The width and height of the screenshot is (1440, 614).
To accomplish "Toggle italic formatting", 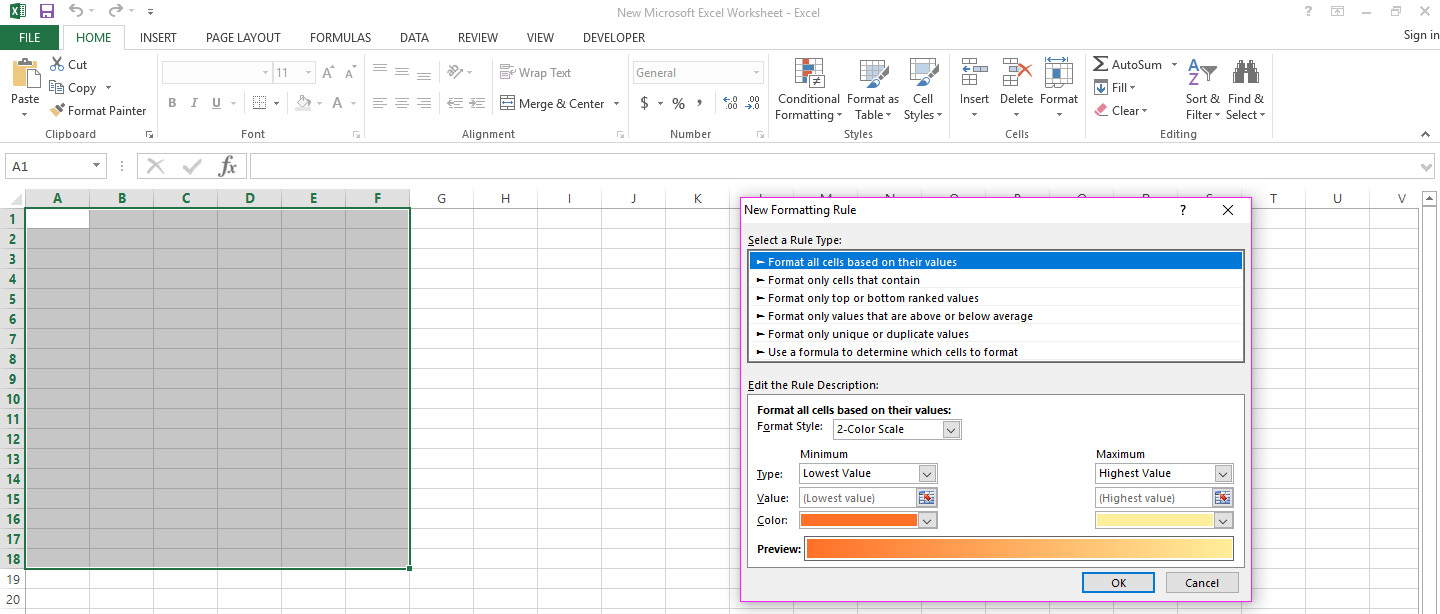I will tap(193, 103).
